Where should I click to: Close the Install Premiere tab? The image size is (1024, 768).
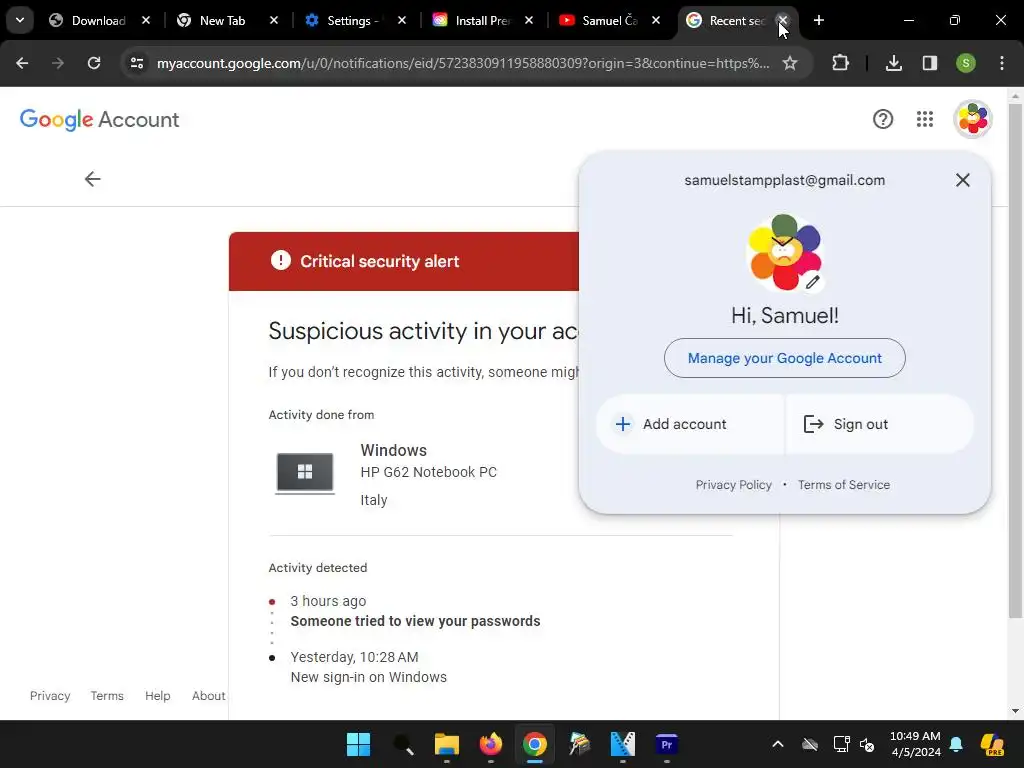(x=529, y=20)
